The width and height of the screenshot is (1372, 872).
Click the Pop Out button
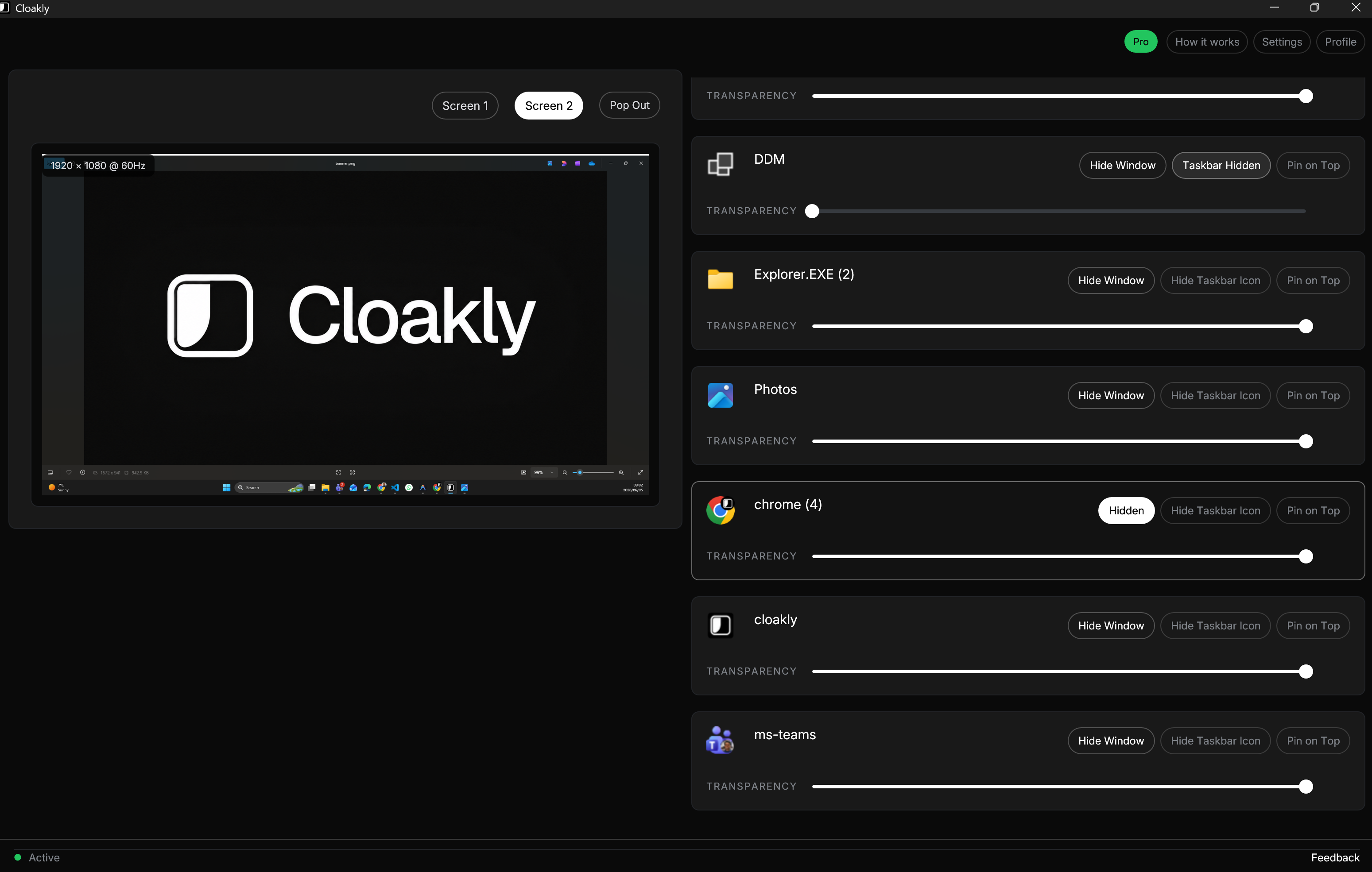[630, 105]
